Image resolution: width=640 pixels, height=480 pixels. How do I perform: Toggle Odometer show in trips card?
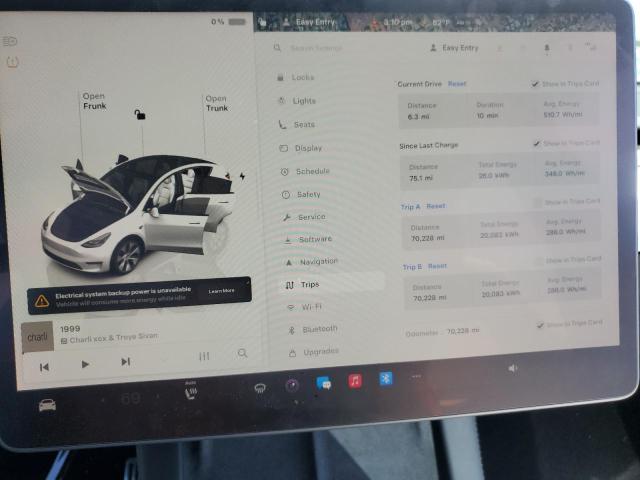540,325
